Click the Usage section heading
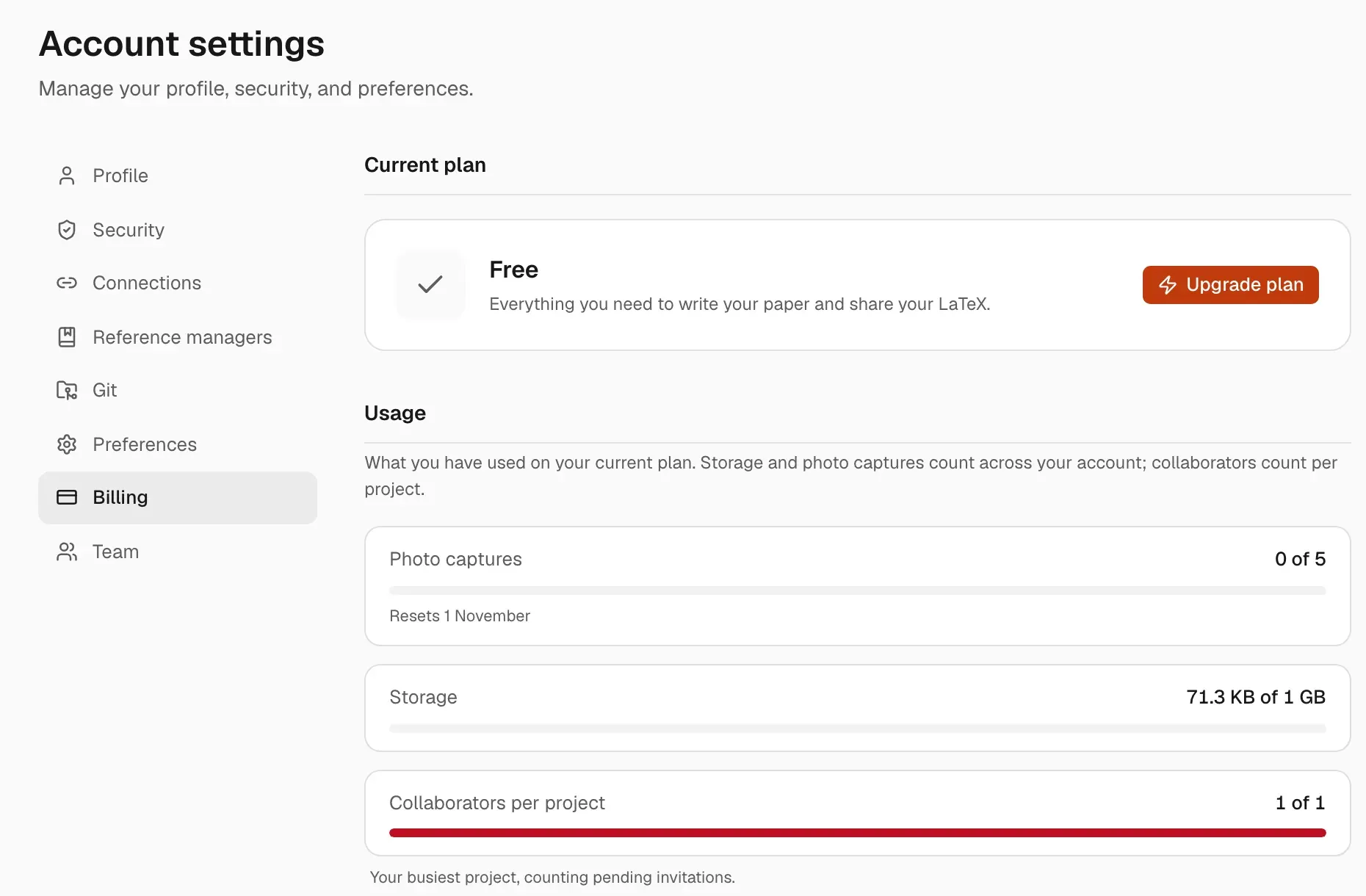This screenshot has width=1366, height=896. pos(395,413)
